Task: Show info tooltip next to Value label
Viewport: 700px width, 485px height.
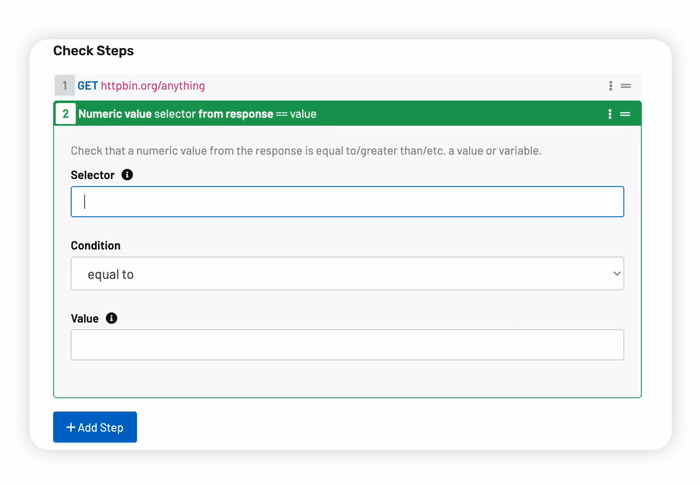Action: tap(112, 318)
